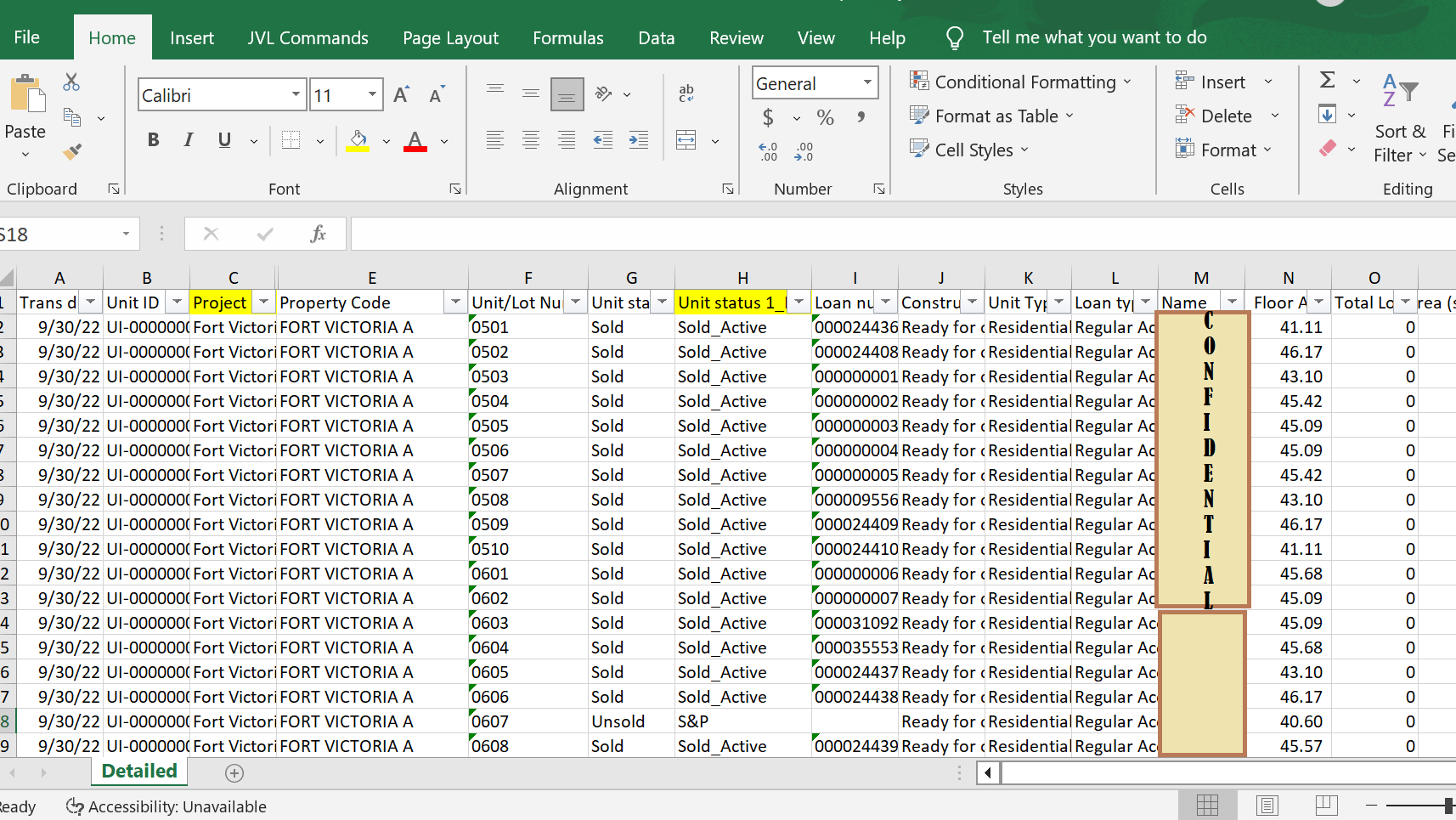Click the Increase Decimal icon
Viewport: 1456px width, 820px height.
coord(768,152)
